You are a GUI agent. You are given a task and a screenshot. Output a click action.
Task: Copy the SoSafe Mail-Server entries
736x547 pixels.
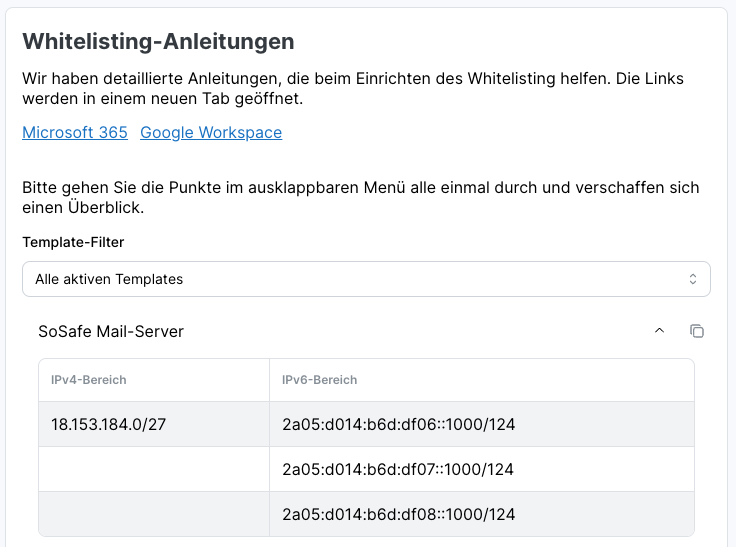697,331
